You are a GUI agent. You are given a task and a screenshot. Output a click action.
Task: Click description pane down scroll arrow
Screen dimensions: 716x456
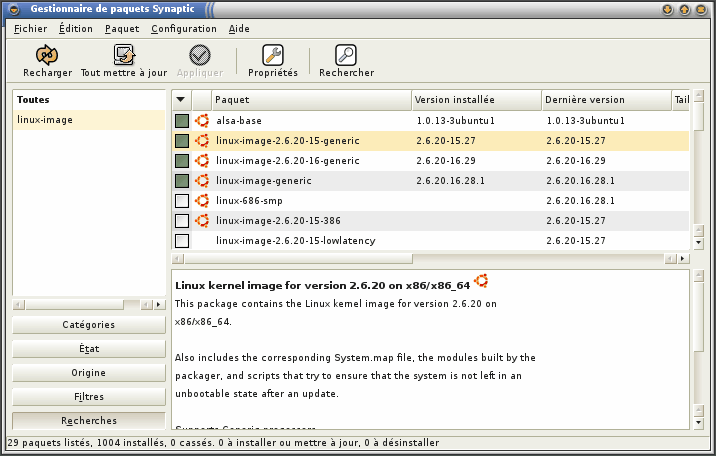point(698,422)
